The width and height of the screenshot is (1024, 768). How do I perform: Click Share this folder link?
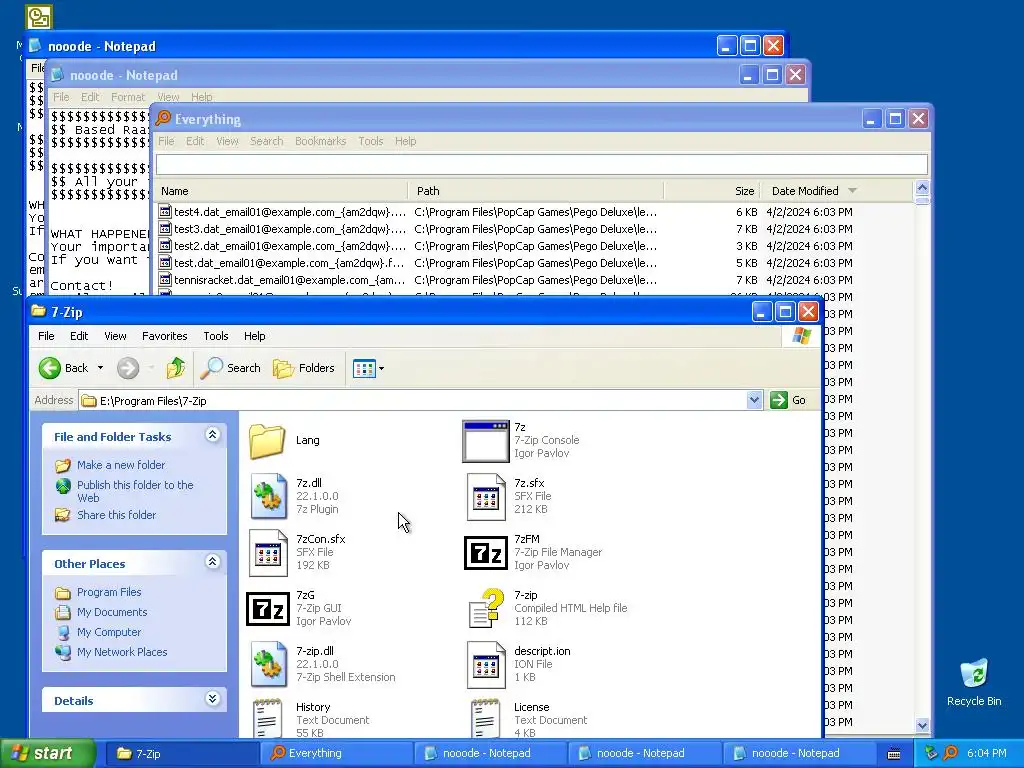pyautogui.click(x=116, y=515)
